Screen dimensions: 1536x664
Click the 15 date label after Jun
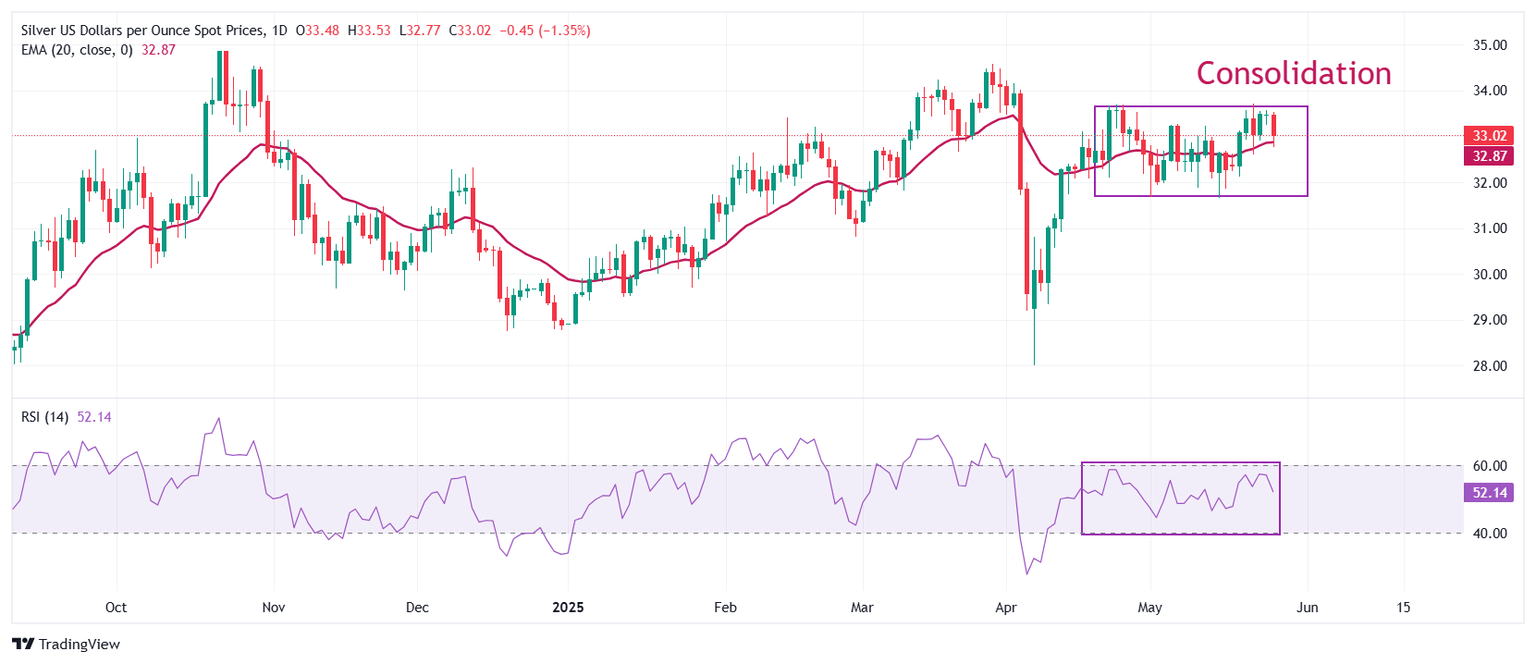1402,607
